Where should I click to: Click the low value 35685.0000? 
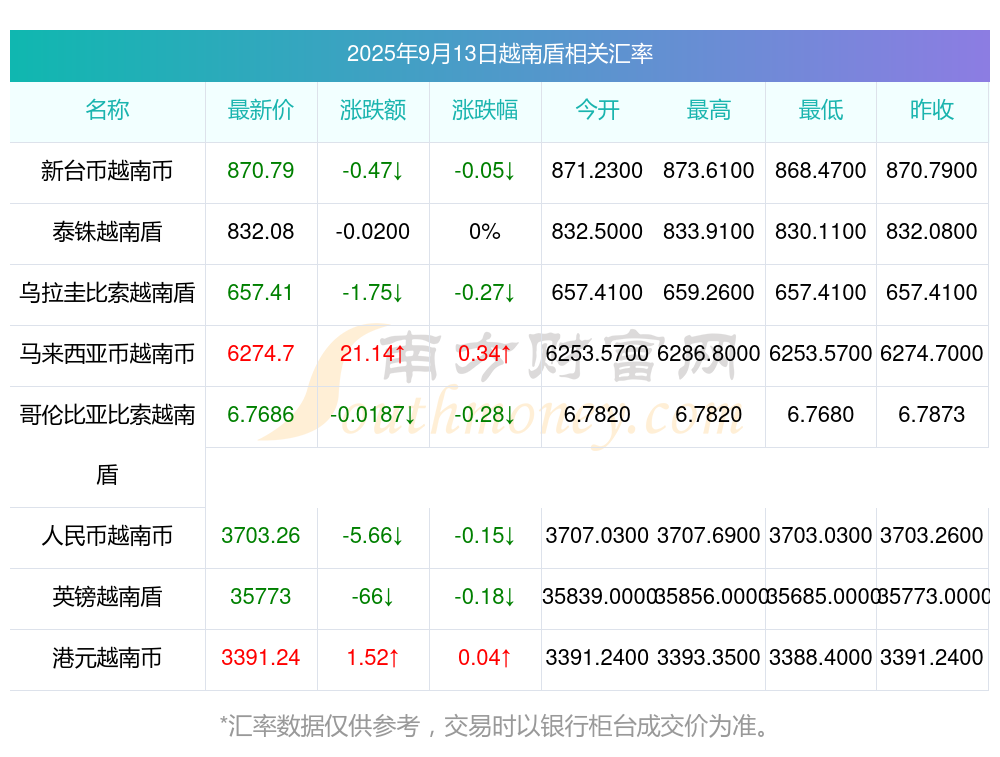point(821,597)
